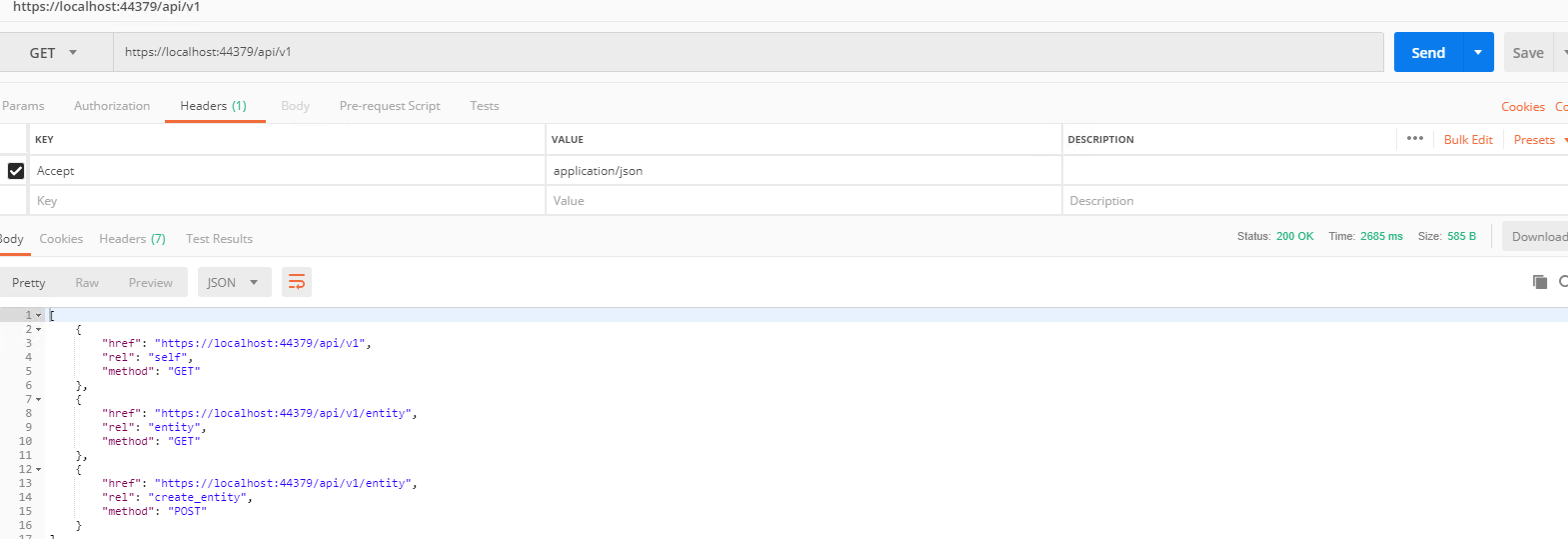Screen dimensions: 1568x539
Task: Open the Cookies link on the right
Action: pos(1522,107)
